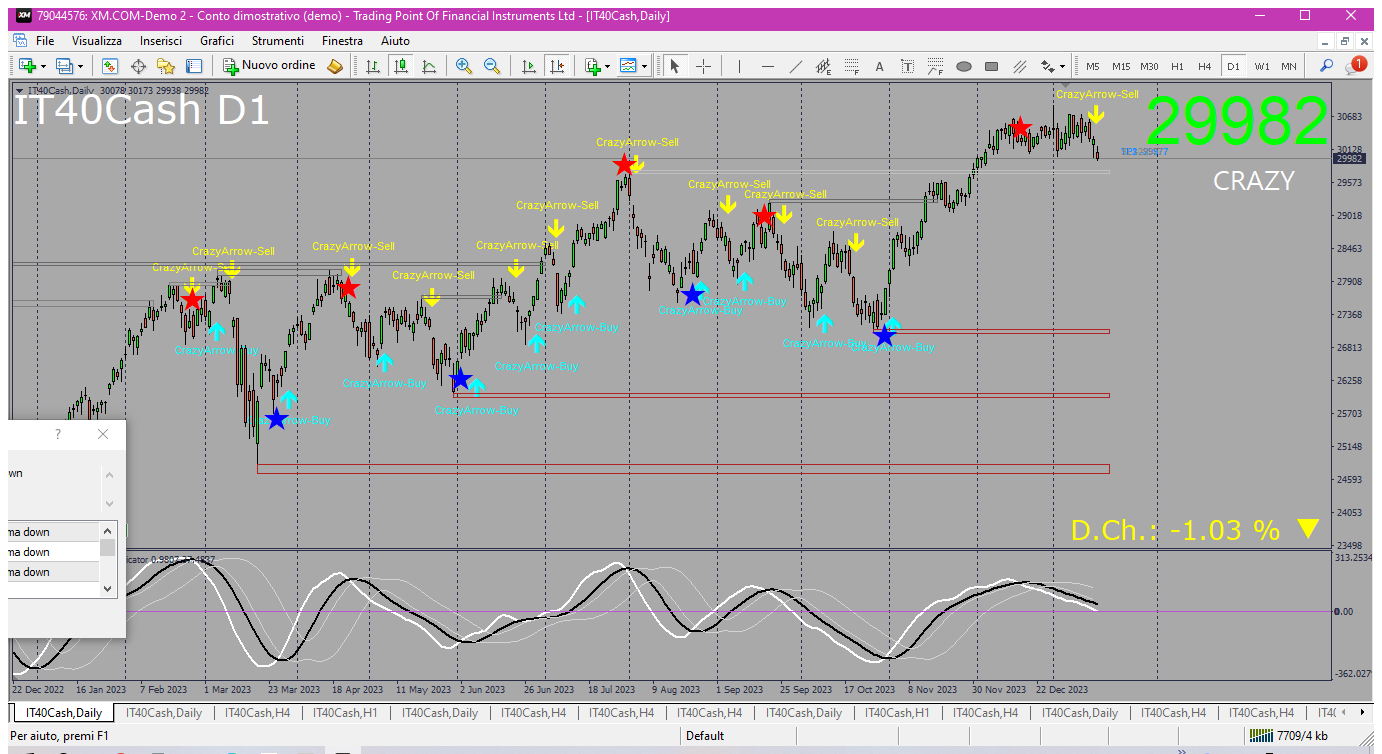
Task: Switch to M15 timeframe
Action: click(x=1121, y=66)
